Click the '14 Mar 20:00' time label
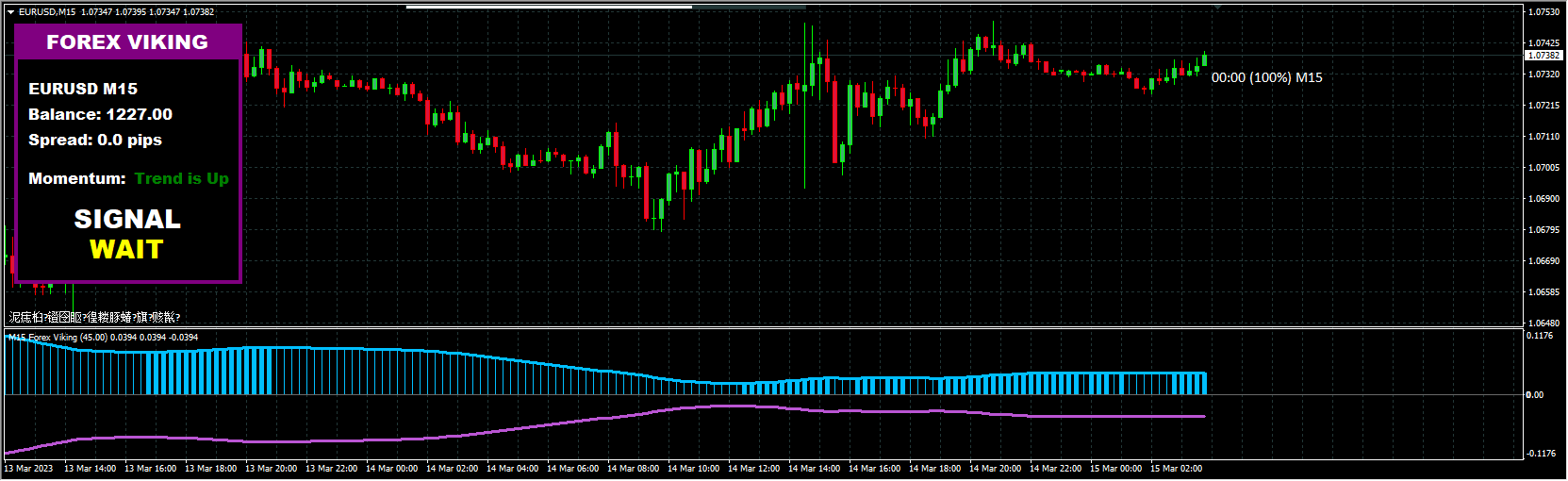Viewport: 1568px width, 481px height. pyautogui.click(x=996, y=469)
